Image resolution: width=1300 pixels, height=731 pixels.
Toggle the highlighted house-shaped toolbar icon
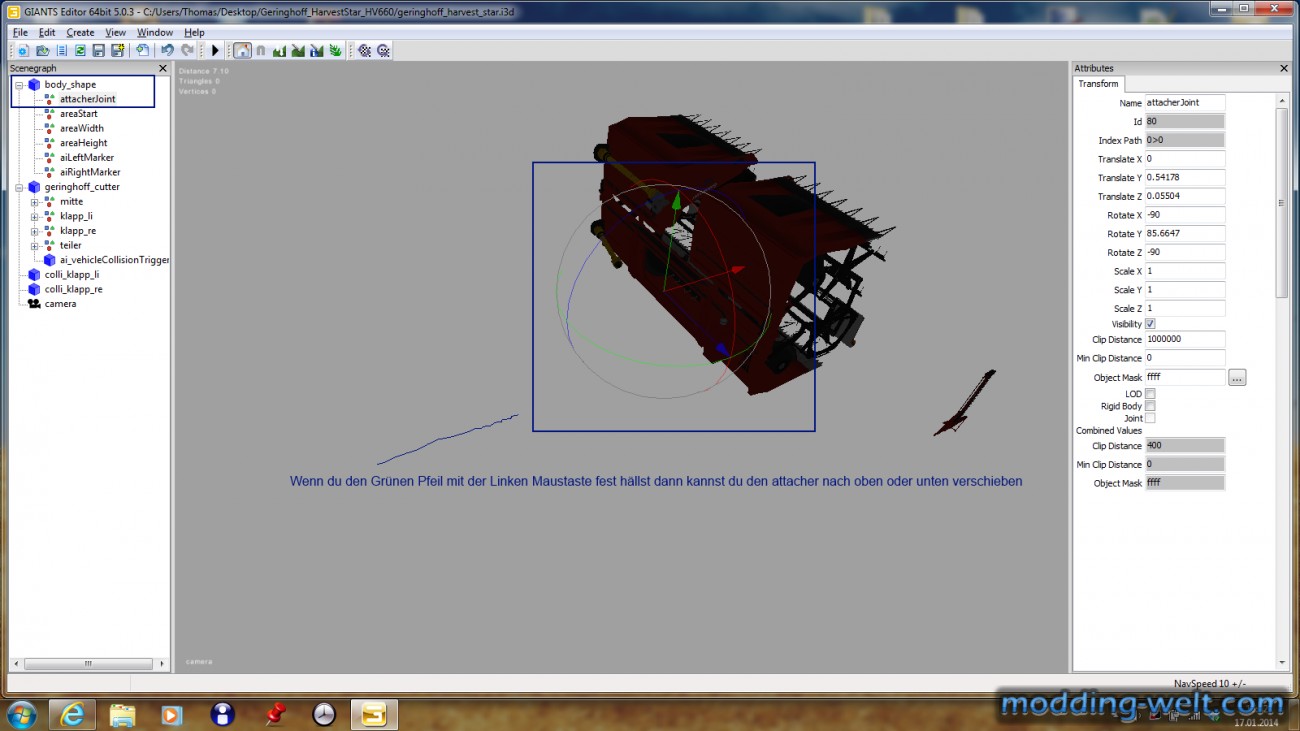point(242,50)
